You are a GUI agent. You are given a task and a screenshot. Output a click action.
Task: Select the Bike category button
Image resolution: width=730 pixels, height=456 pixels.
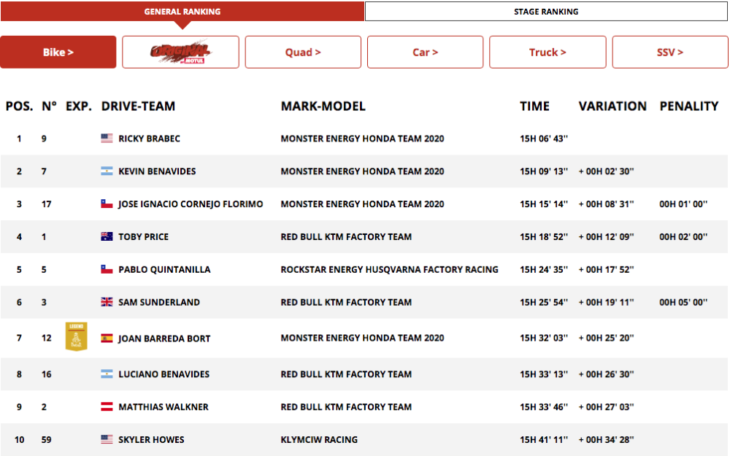point(58,52)
